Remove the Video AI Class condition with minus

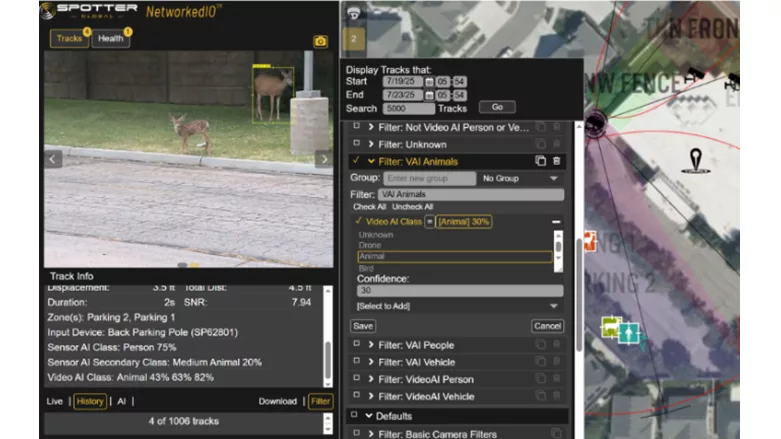coord(556,221)
